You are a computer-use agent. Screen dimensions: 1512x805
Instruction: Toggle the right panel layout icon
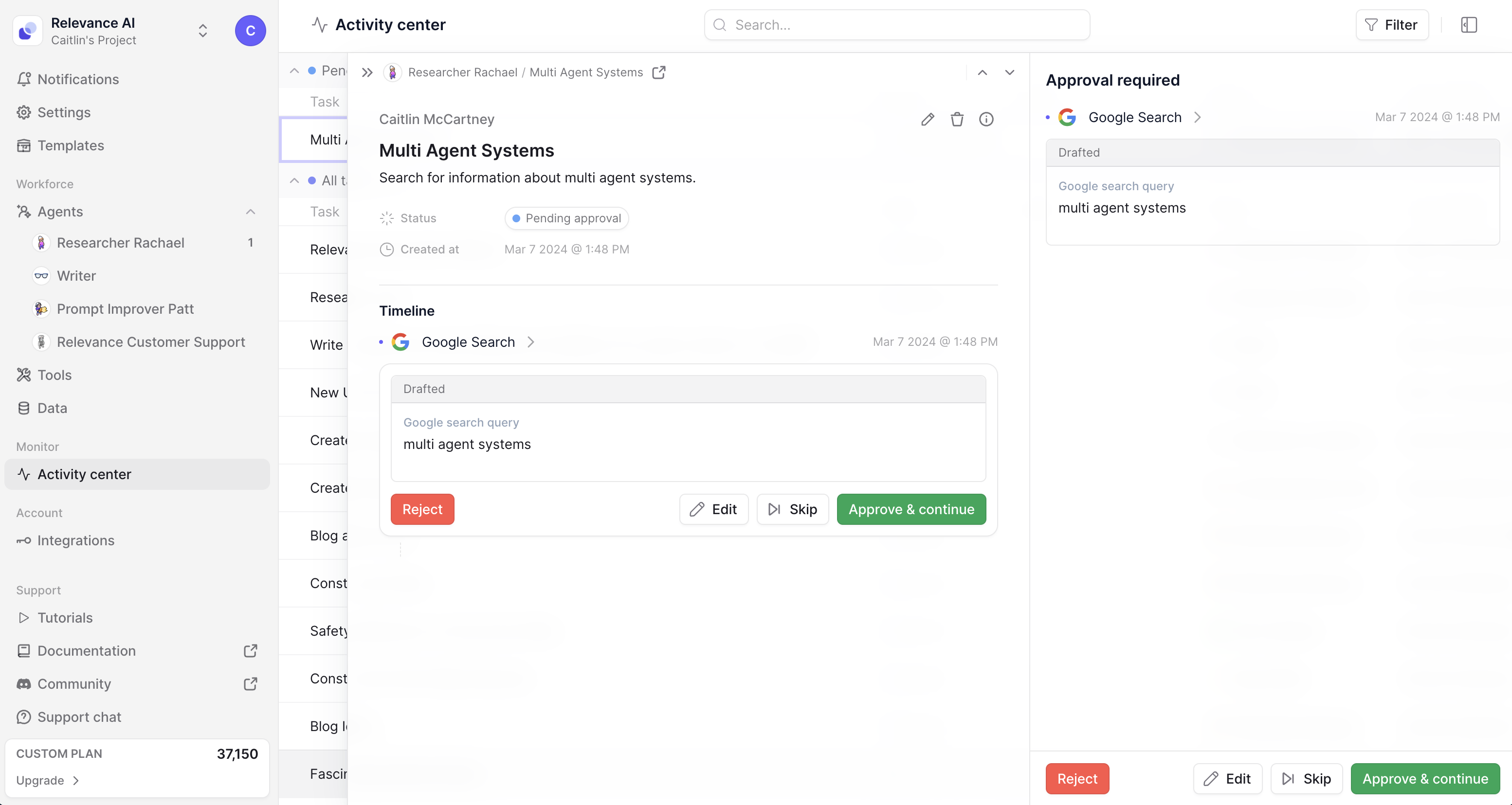(x=1468, y=25)
